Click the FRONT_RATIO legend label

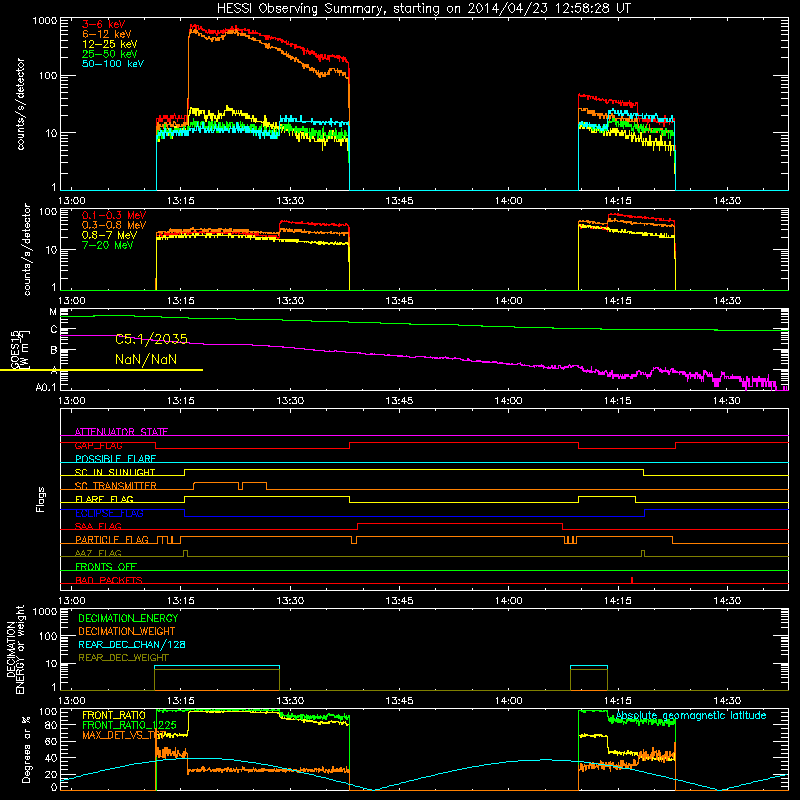coord(114,715)
